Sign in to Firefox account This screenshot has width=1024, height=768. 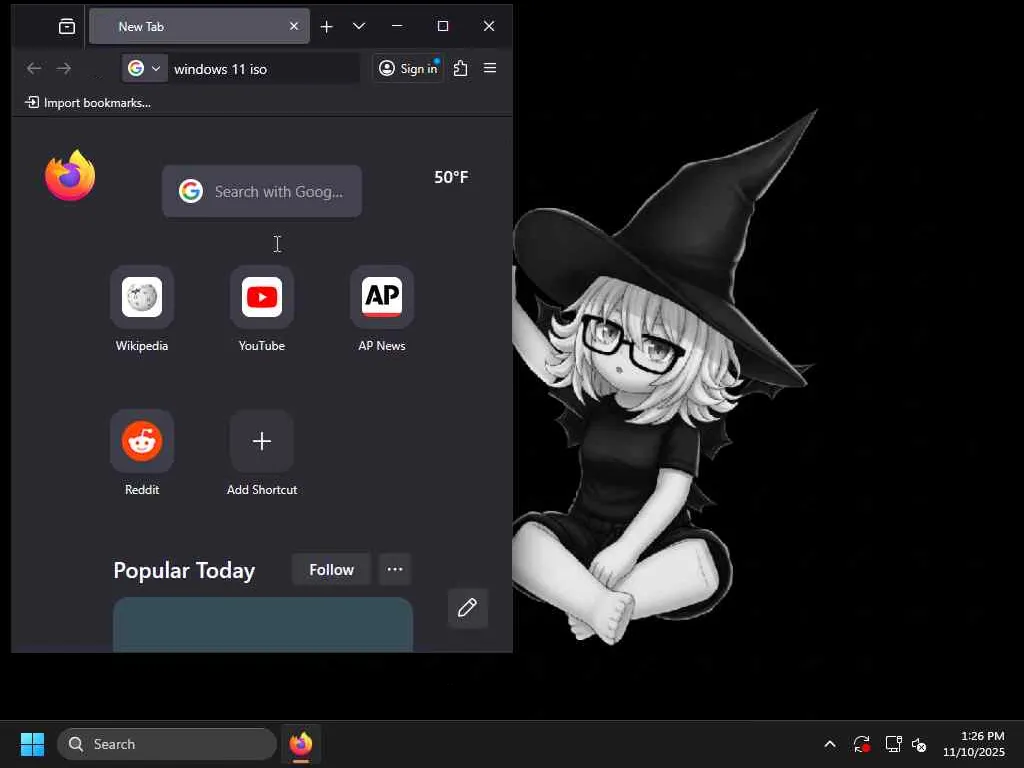coord(408,69)
